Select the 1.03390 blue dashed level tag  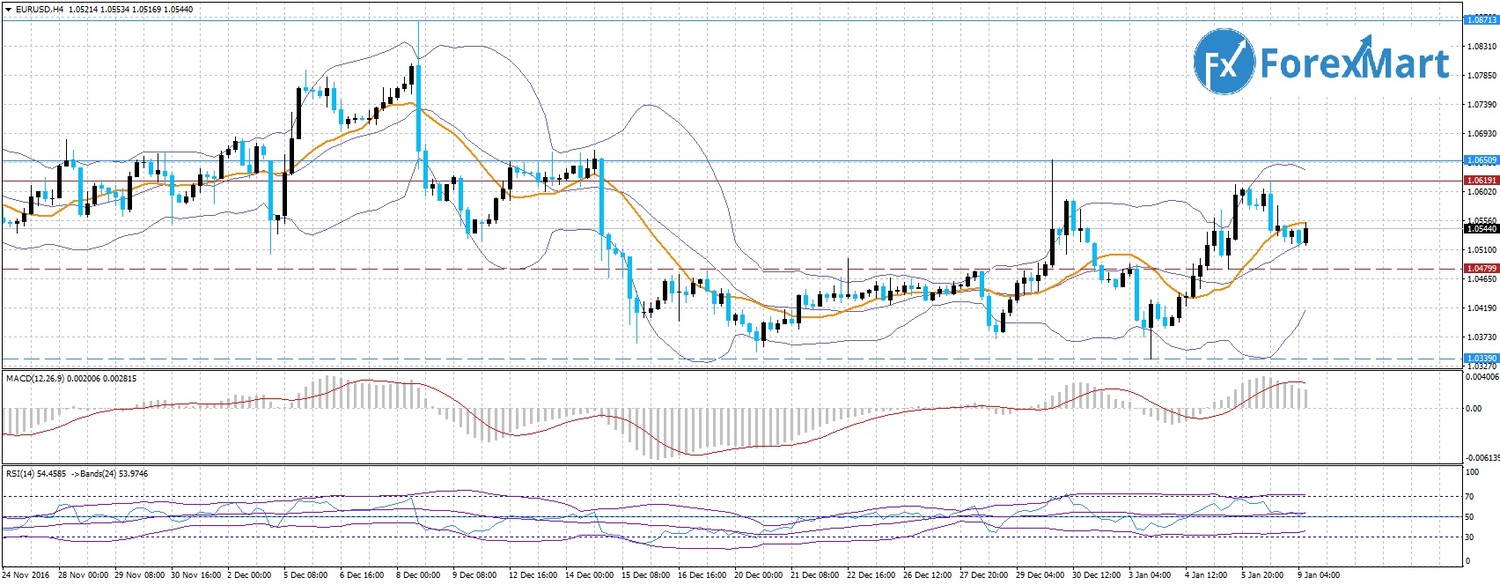click(x=1479, y=358)
